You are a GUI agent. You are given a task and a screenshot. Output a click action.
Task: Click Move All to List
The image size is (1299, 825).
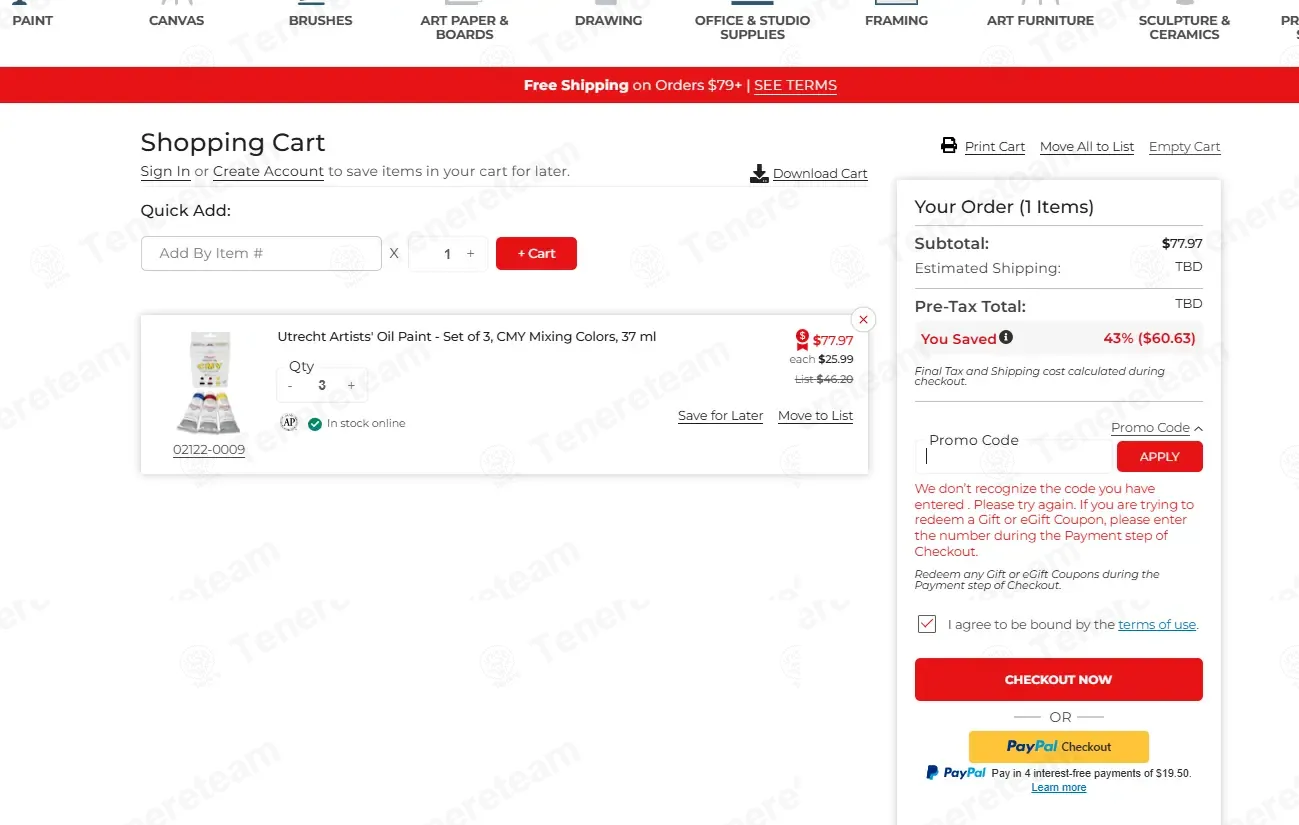(x=1087, y=147)
